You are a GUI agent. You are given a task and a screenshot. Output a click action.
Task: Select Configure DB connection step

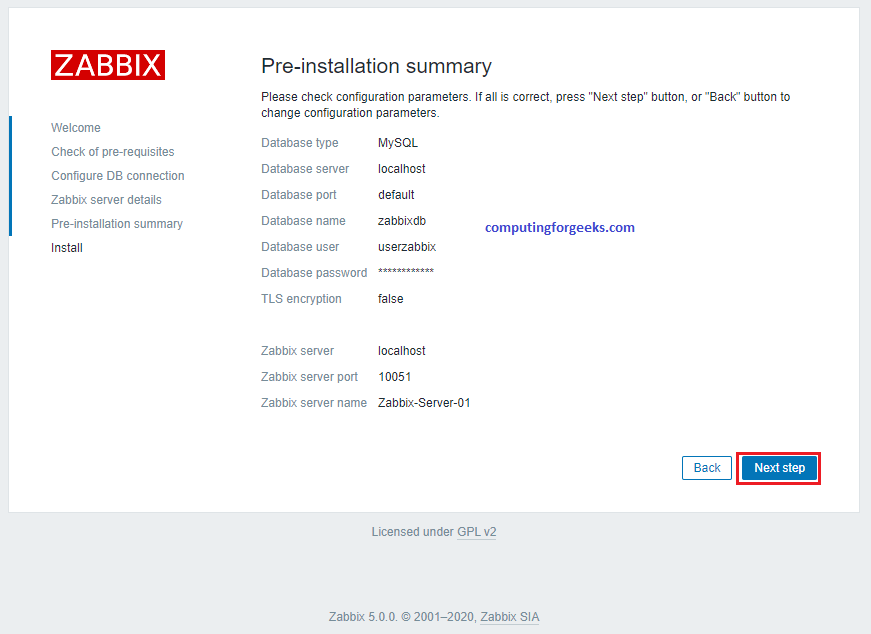click(x=118, y=176)
